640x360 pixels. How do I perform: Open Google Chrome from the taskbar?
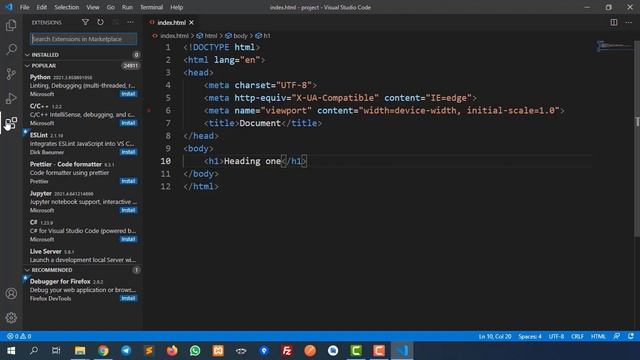[103, 351]
